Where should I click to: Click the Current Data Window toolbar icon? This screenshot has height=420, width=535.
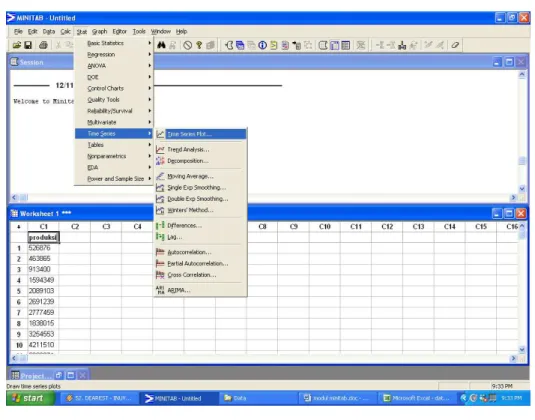(x=334, y=45)
